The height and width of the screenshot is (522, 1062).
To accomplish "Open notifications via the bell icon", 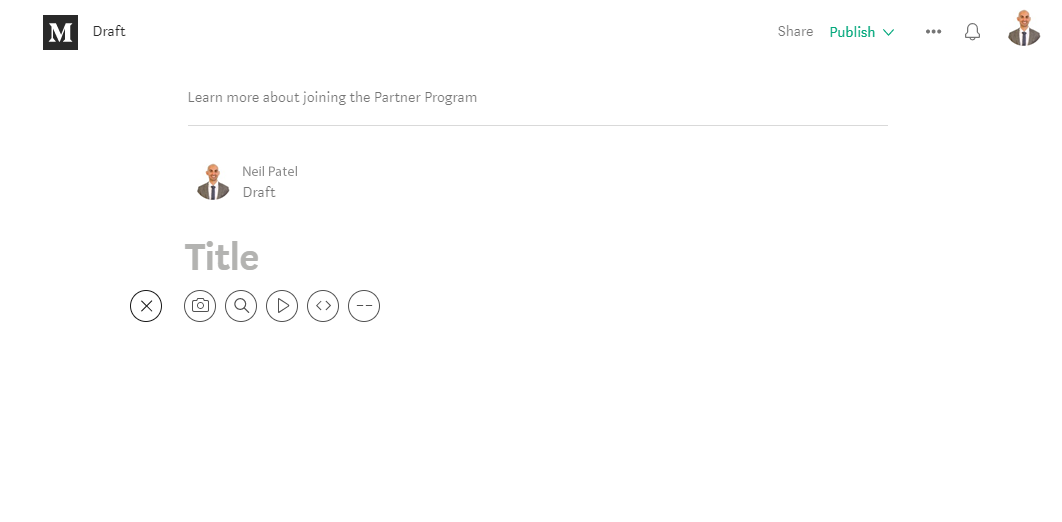I will tap(973, 32).
